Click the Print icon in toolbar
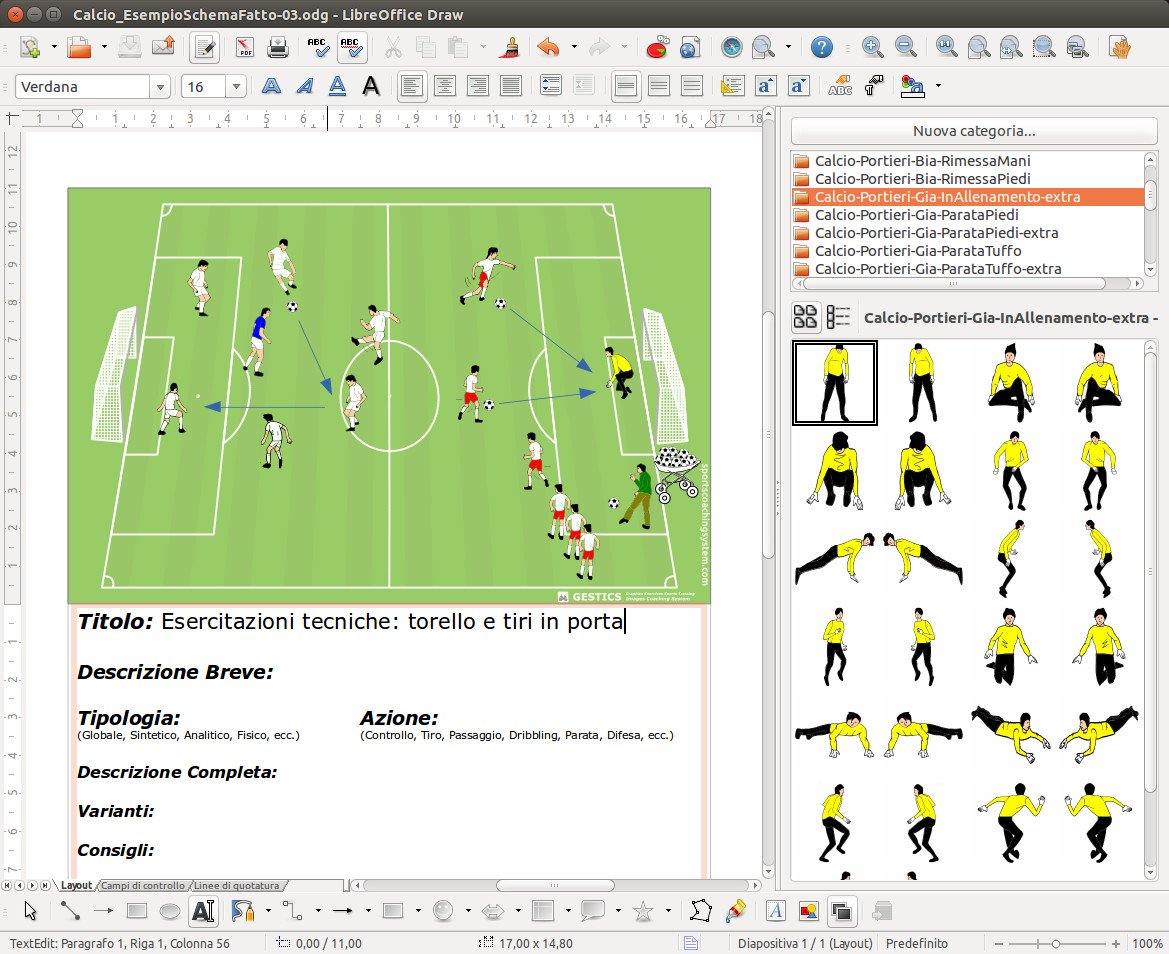The image size is (1169, 954). 277,47
